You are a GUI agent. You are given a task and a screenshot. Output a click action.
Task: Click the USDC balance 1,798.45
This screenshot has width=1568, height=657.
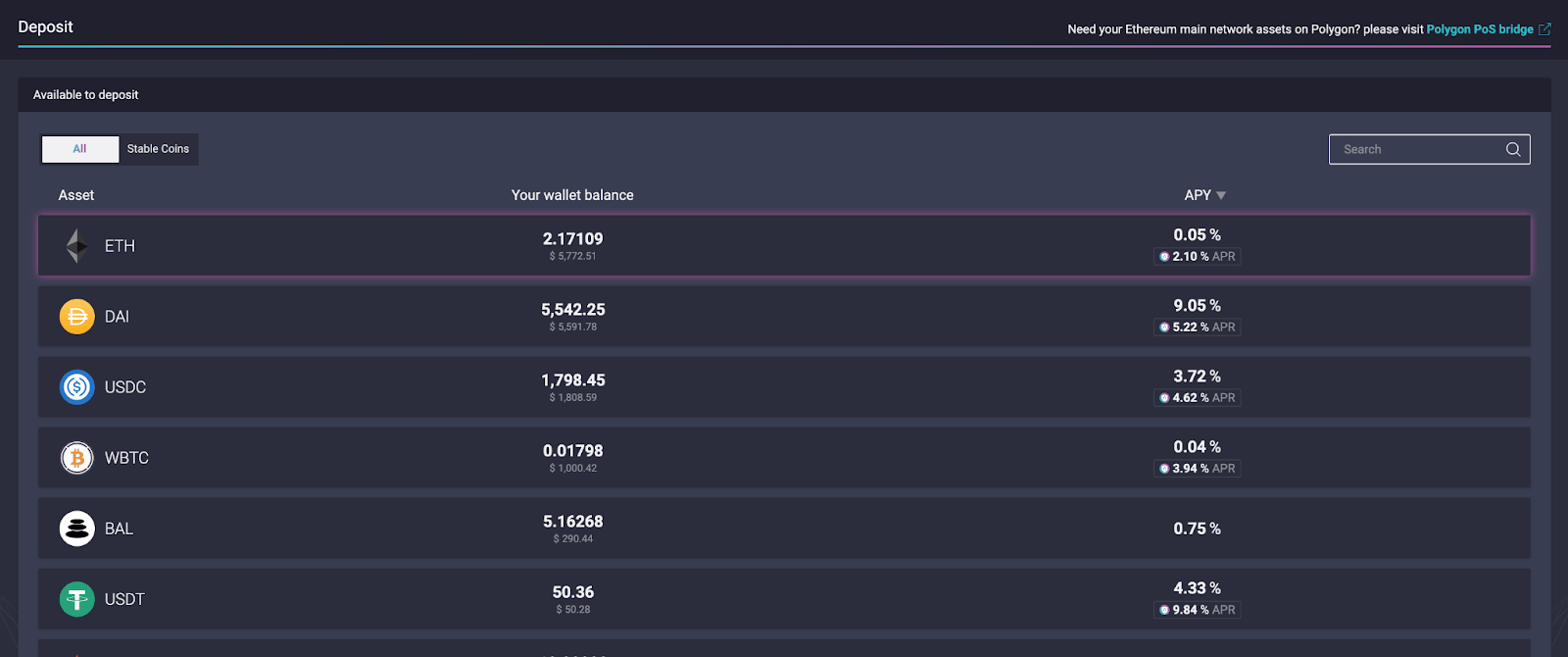pos(573,379)
